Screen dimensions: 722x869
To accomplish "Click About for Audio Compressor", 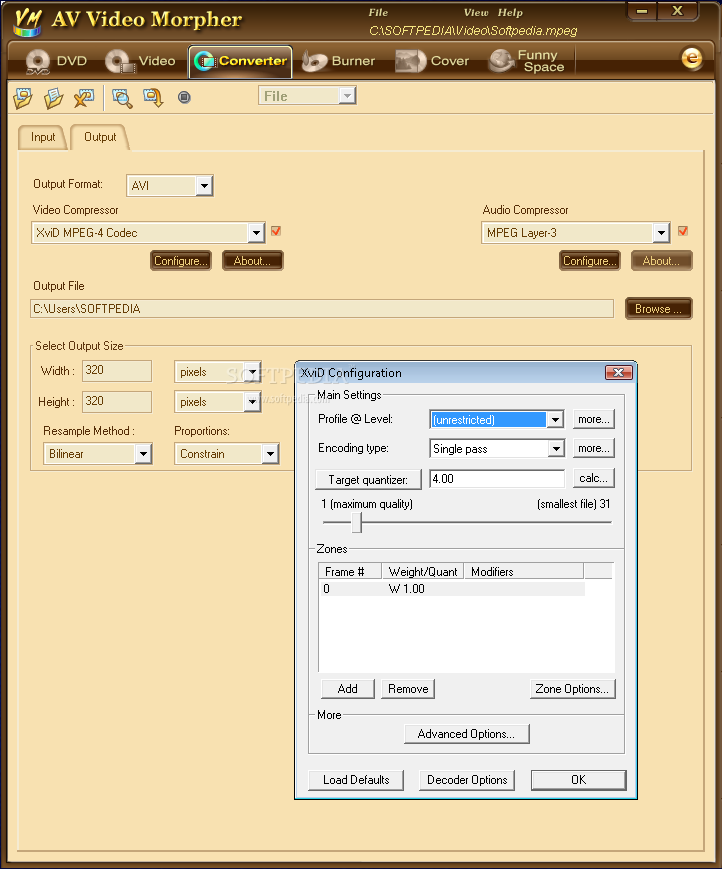I will (662, 260).
